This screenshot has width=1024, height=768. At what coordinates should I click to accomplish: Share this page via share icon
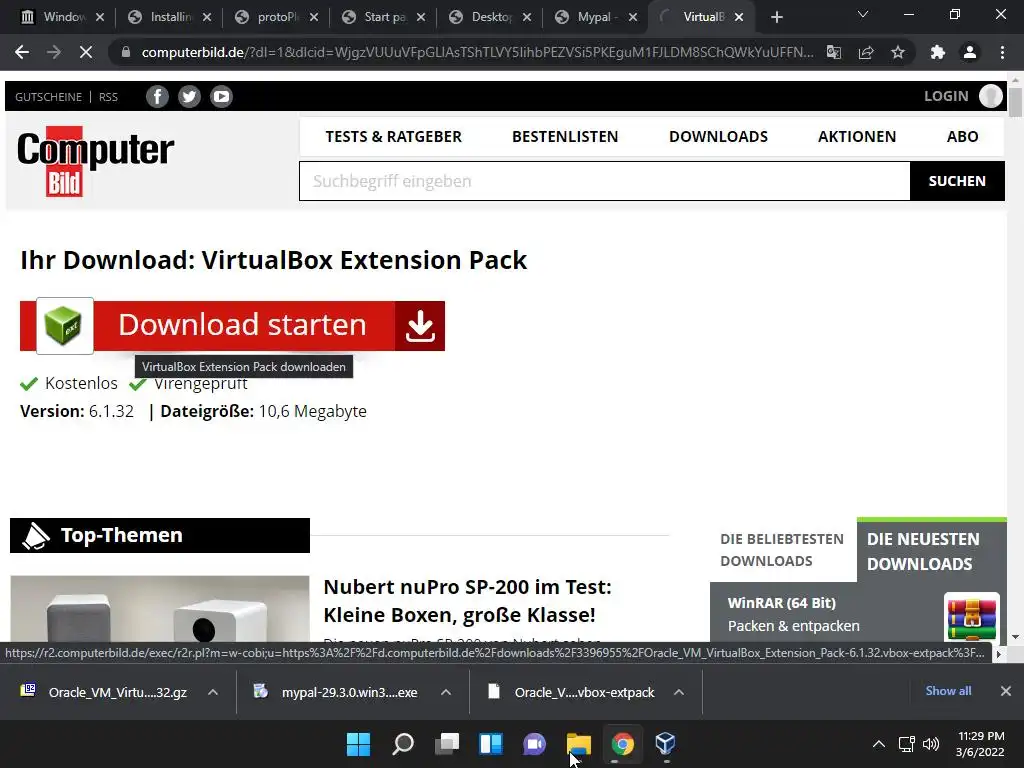[866, 52]
